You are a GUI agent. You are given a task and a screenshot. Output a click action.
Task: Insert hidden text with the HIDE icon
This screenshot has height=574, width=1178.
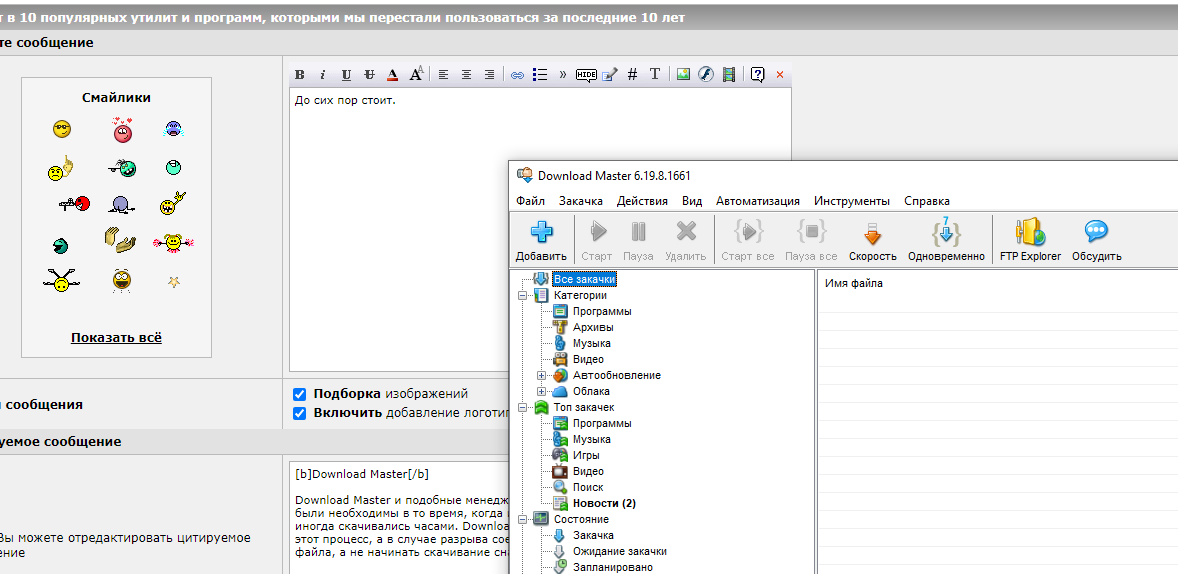(586, 74)
